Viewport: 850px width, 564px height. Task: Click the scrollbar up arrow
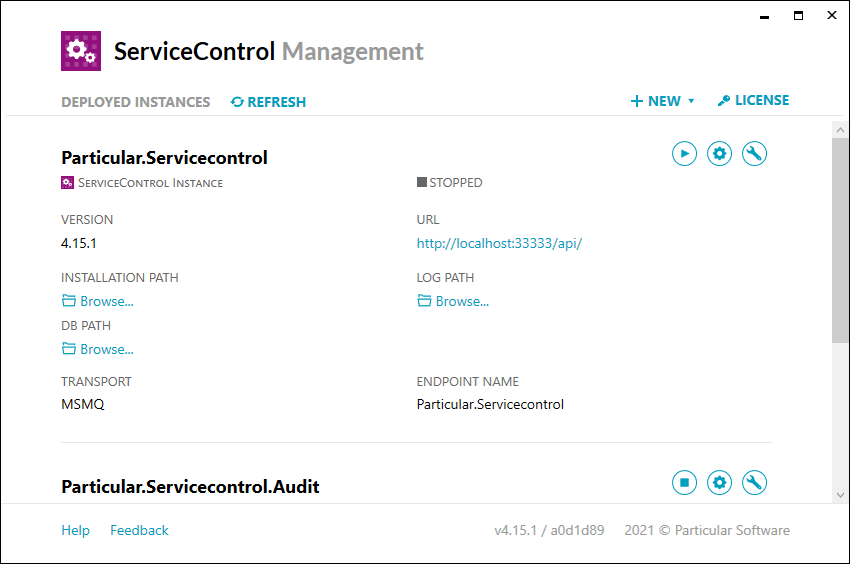click(x=840, y=130)
